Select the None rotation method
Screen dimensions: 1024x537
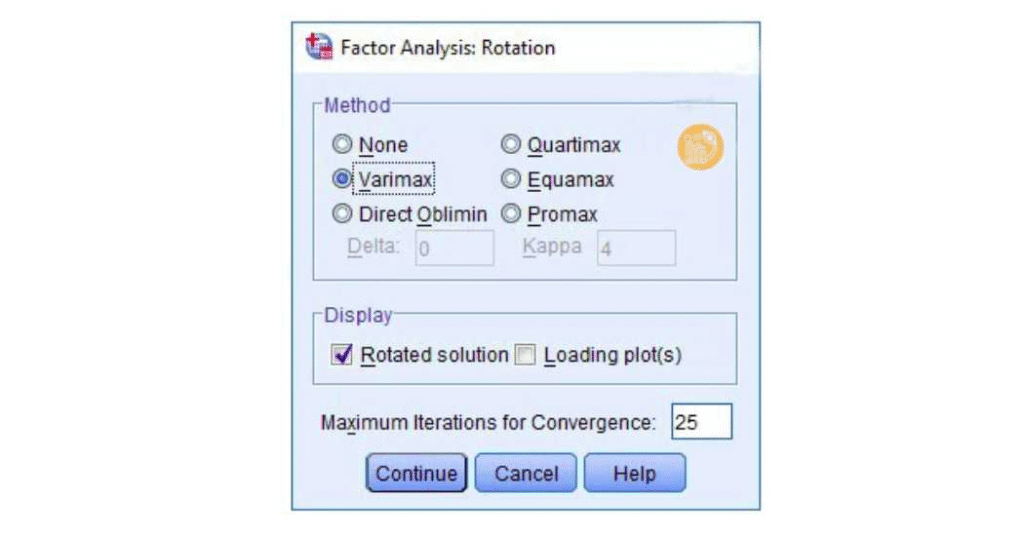[x=342, y=145]
